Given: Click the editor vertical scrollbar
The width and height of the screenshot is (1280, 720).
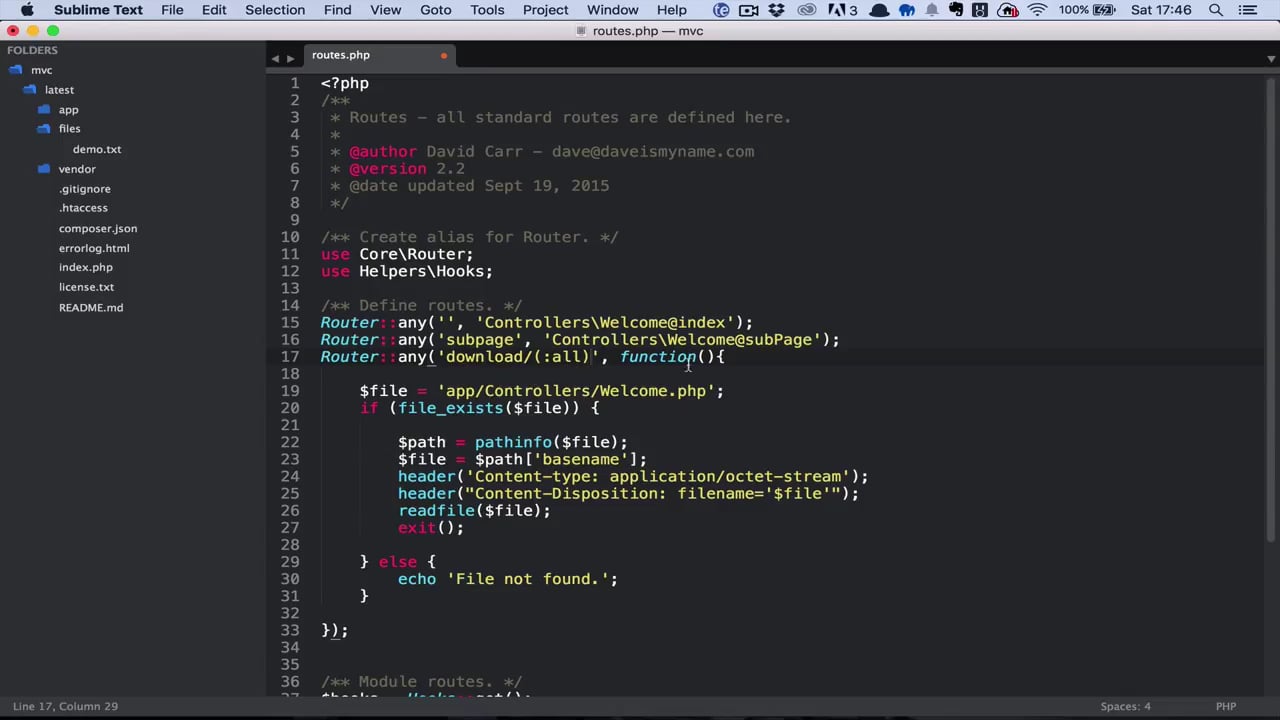Looking at the screenshot, I should pos(1271,310).
